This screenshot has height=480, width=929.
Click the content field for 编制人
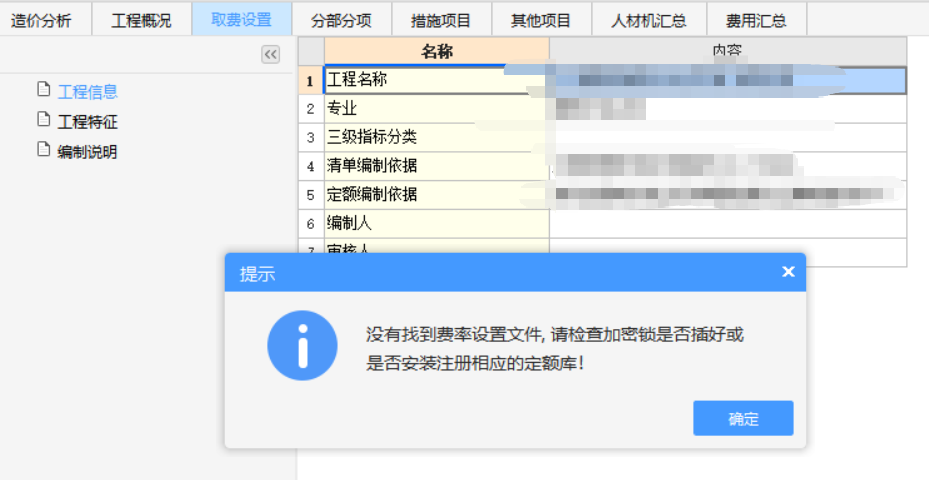(x=728, y=223)
